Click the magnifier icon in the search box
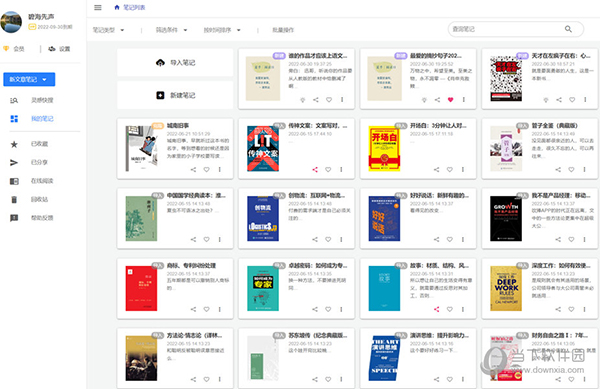 (x=568, y=29)
